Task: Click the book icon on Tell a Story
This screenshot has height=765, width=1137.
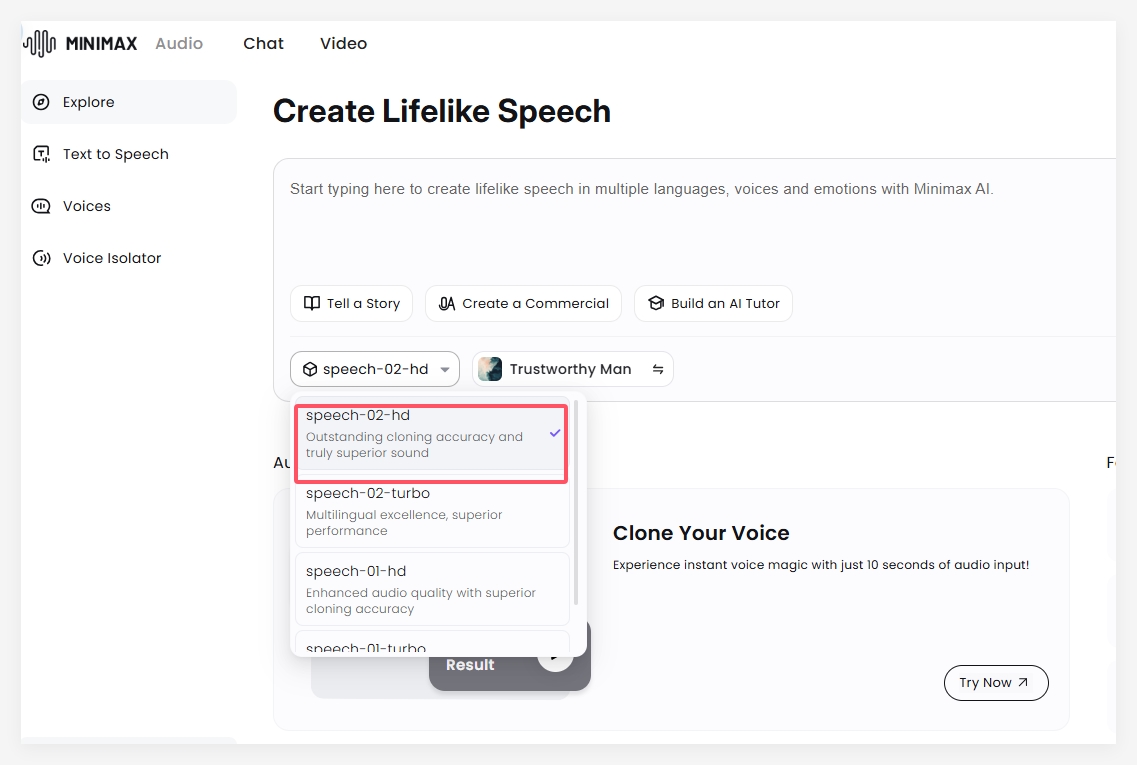Action: [x=312, y=304]
